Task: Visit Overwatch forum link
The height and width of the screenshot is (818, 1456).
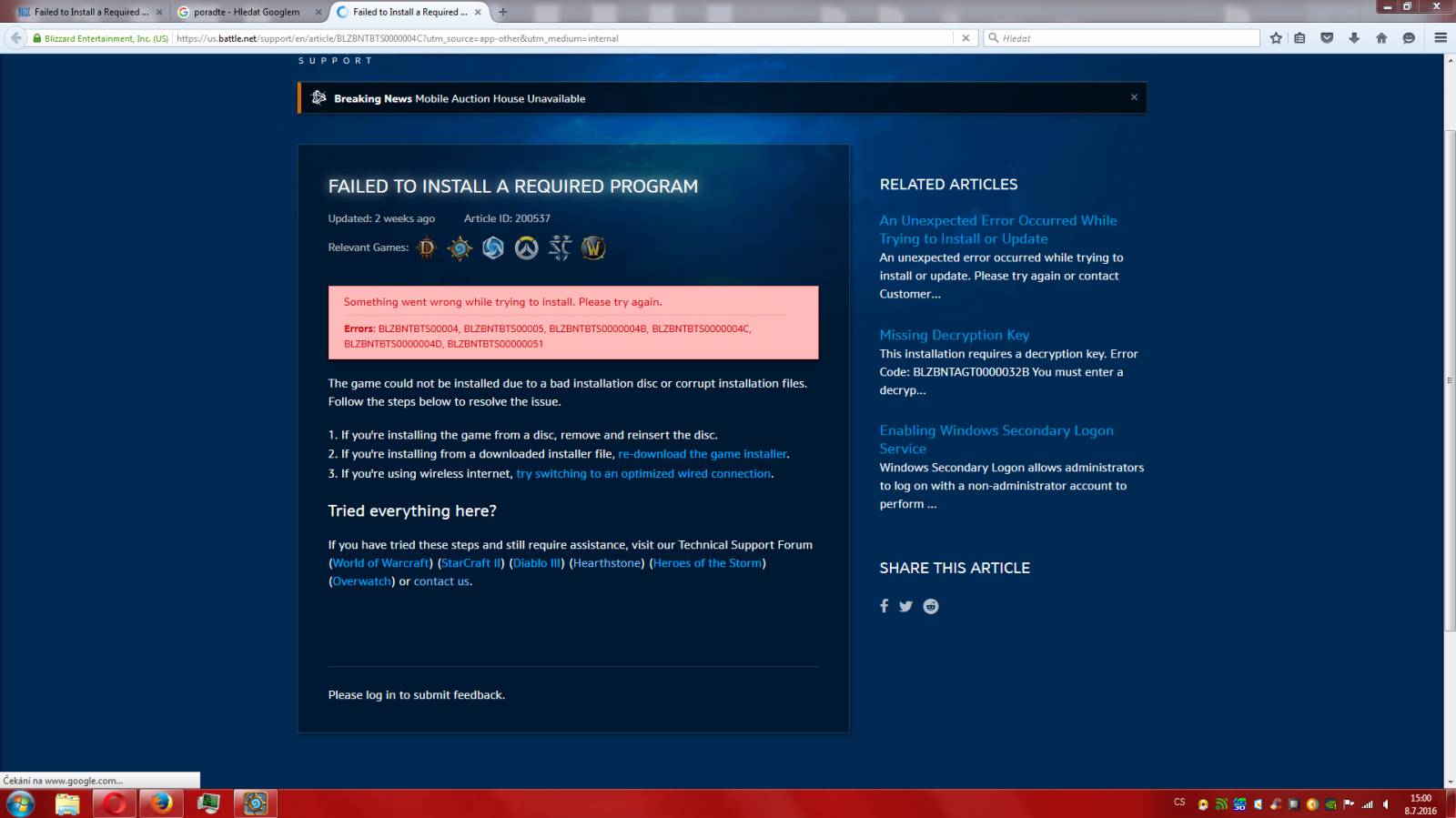Action: (361, 581)
